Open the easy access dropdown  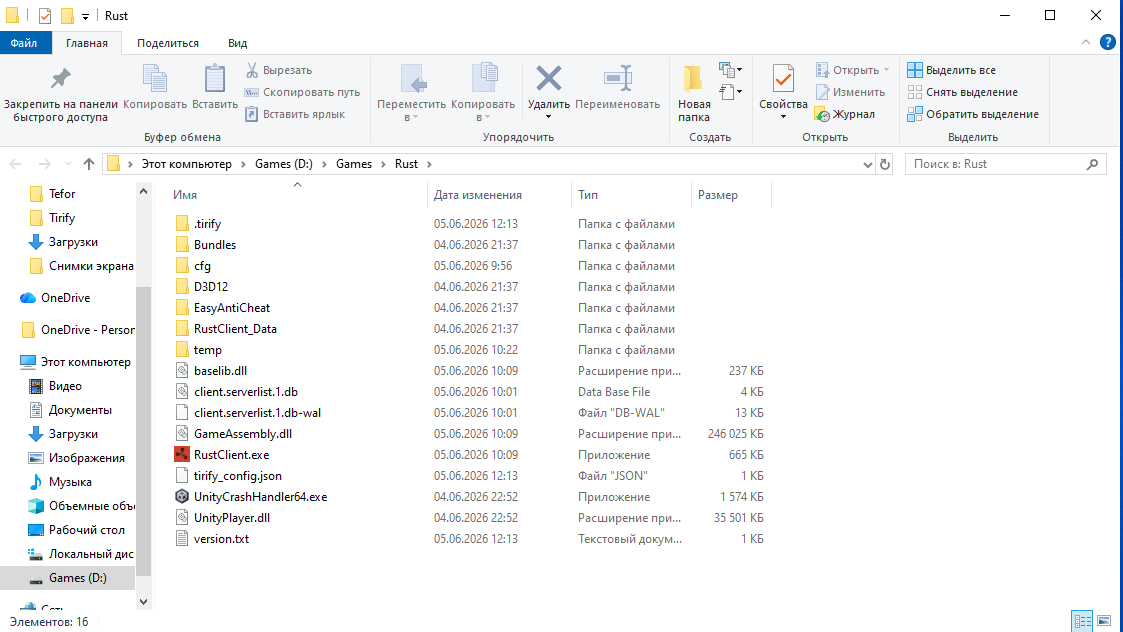pos(731,92)
